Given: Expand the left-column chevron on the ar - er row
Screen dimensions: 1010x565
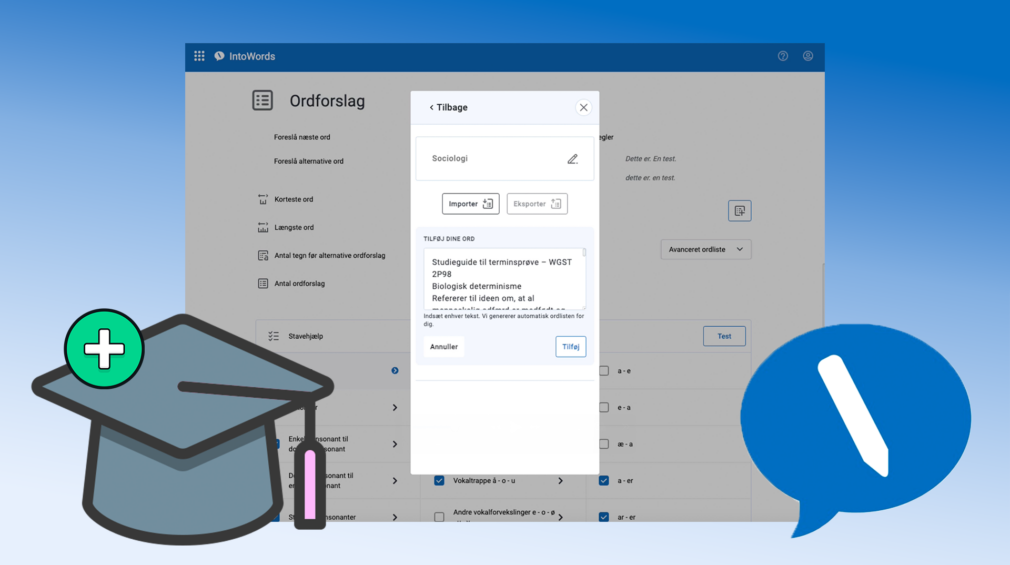Looking at the screenshot, I should tap(395, 517).
